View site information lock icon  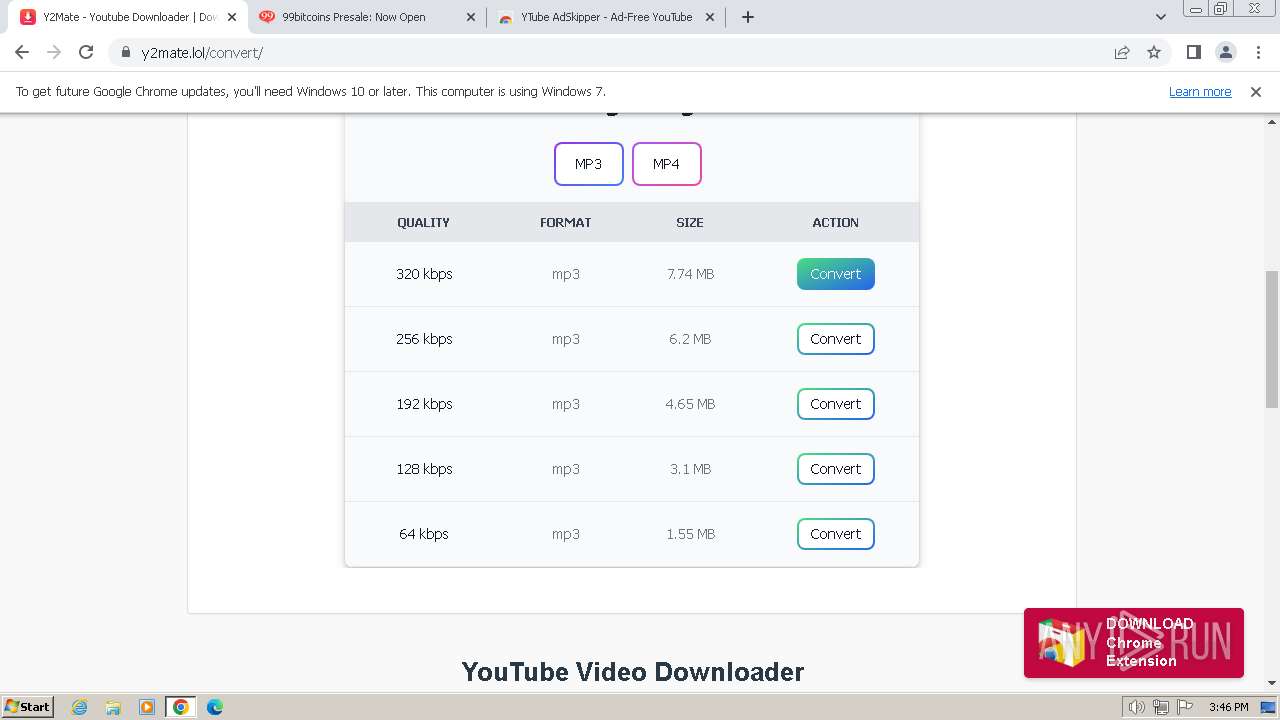click(x=125, y=52)
